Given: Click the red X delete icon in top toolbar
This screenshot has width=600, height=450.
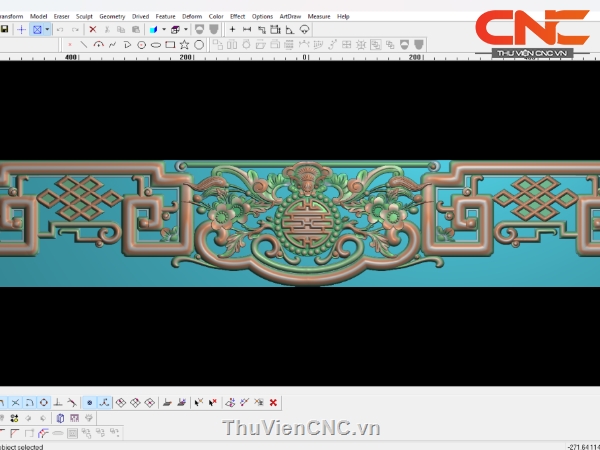Looking at the screenshot, I should click(x=93, y=30).
